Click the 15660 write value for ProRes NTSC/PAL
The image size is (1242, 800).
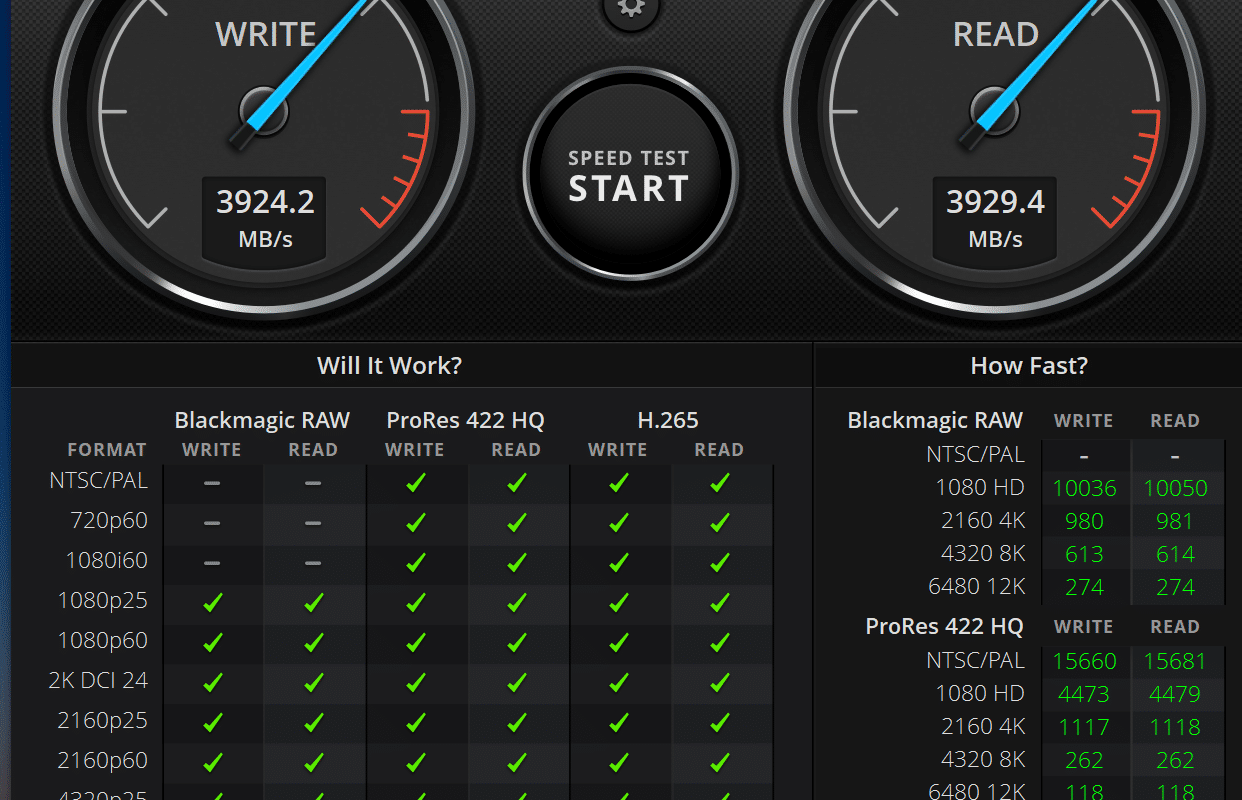tap(1084, 662)
